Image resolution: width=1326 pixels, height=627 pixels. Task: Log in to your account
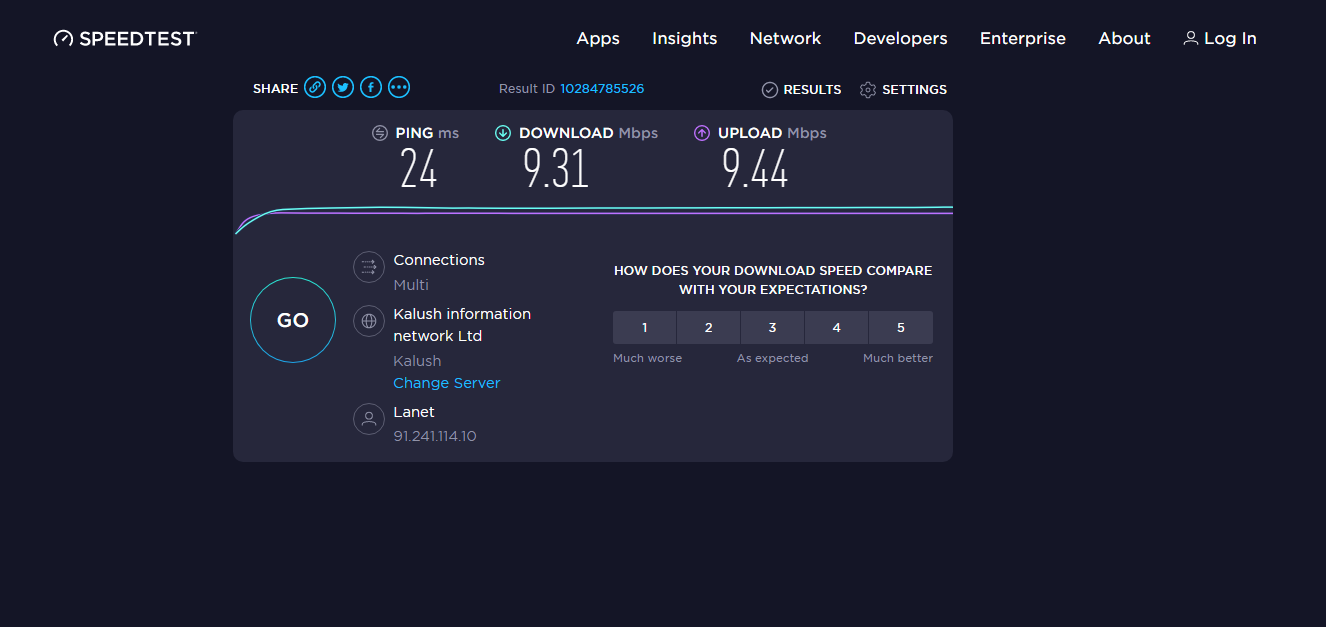1220,38
